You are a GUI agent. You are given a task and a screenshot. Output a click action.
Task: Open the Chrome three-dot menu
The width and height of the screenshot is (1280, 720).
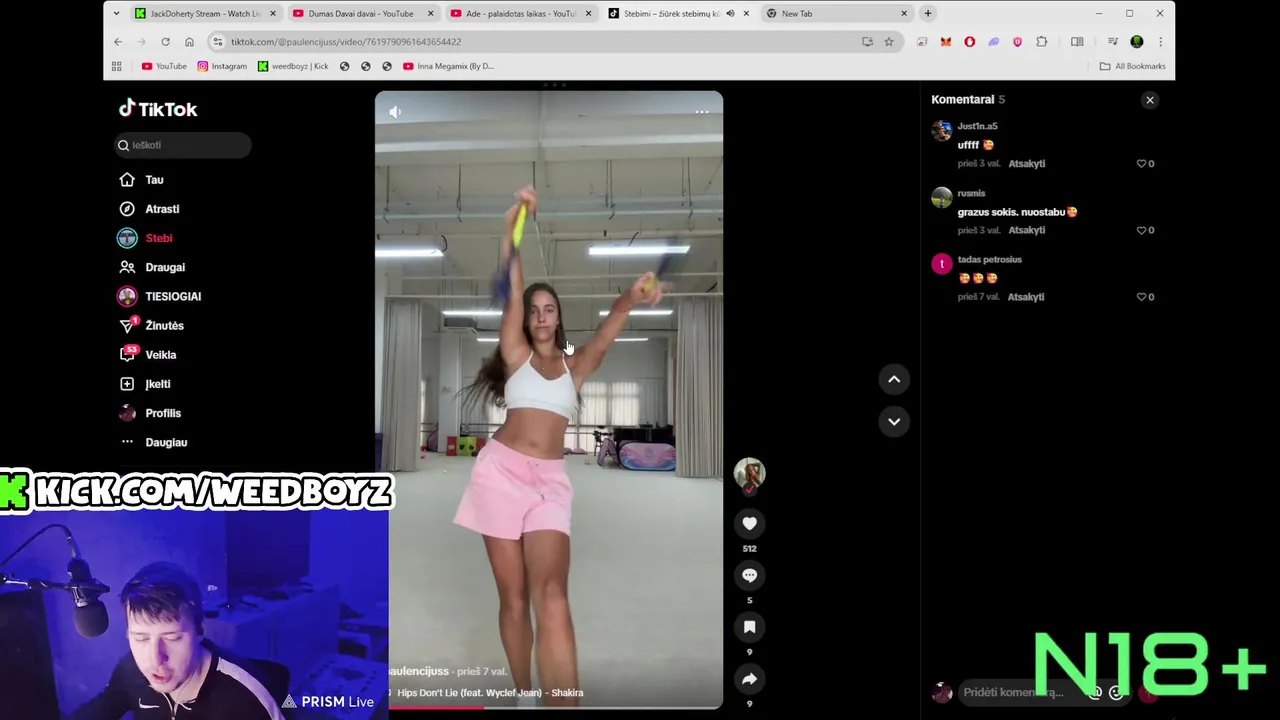(x=1160, y=42)
